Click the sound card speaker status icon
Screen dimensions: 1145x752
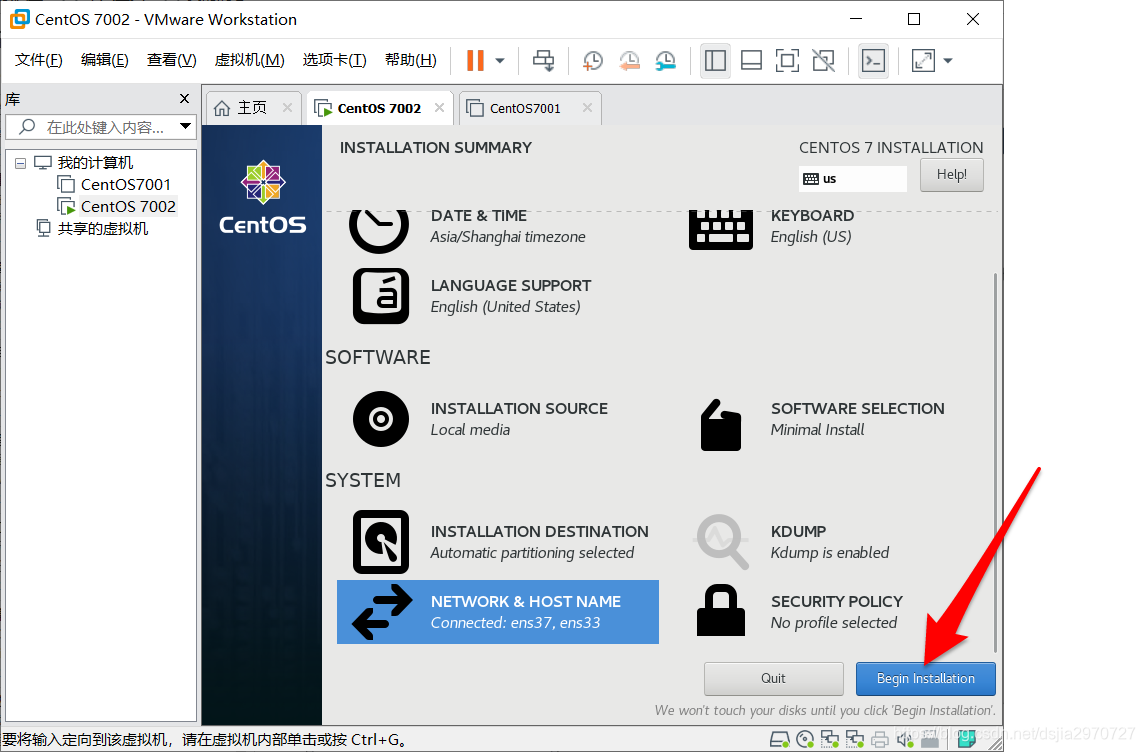905,740
